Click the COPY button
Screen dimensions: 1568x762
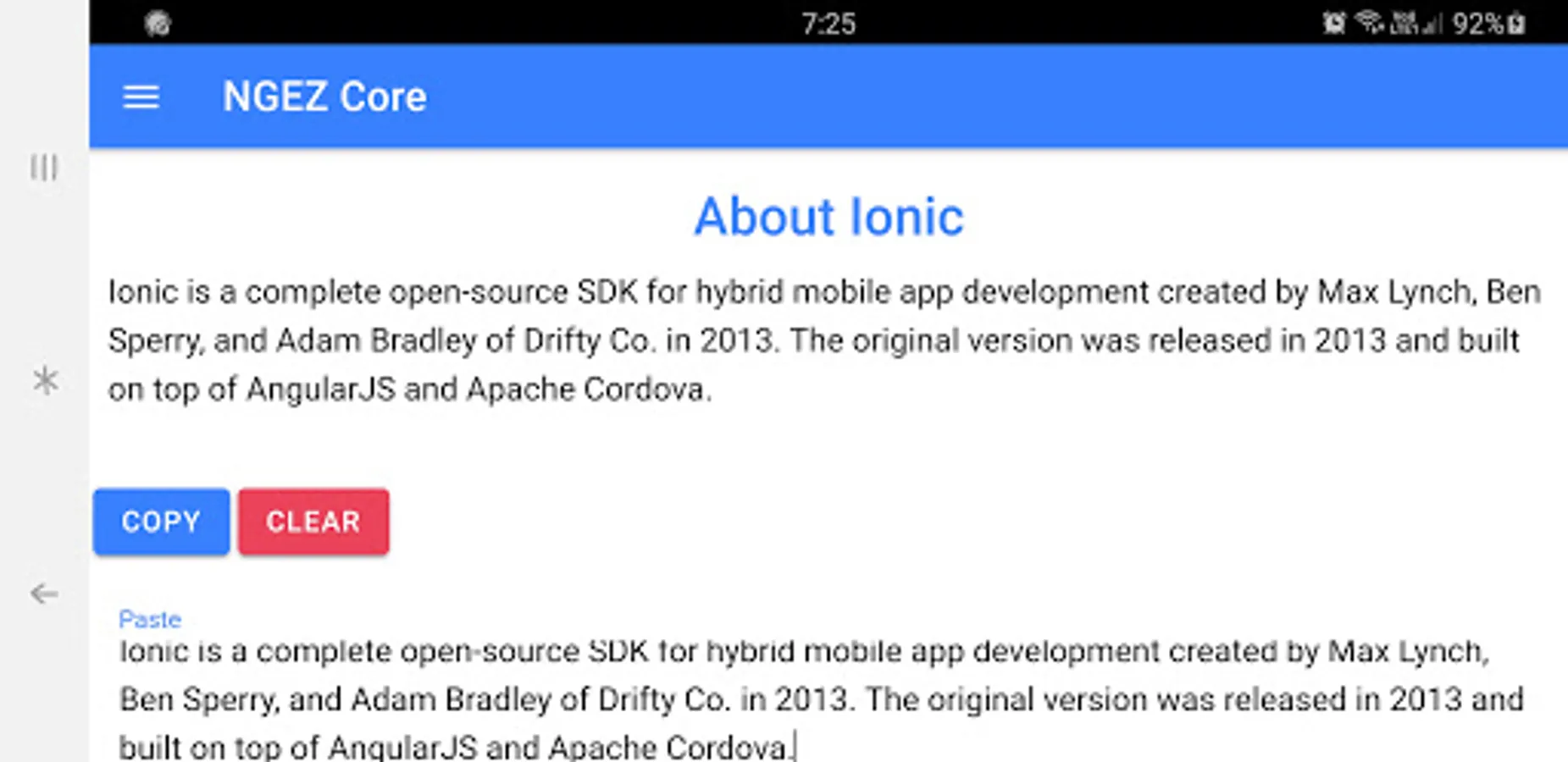161,522
